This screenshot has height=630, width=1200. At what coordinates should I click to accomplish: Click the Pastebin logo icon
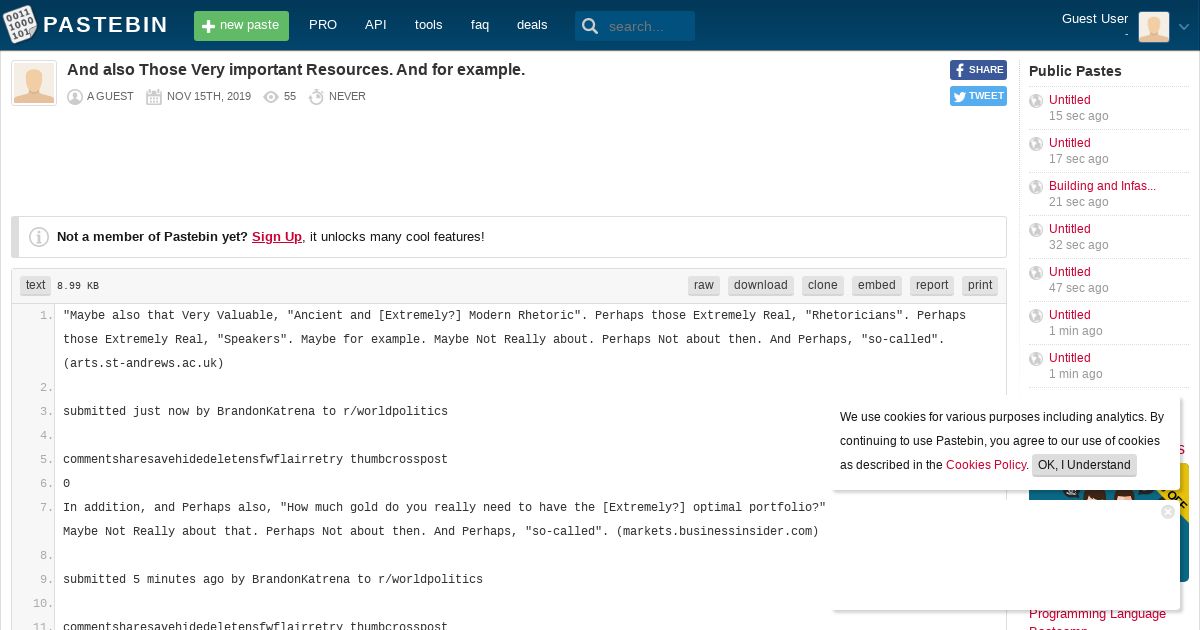[20, 25]
